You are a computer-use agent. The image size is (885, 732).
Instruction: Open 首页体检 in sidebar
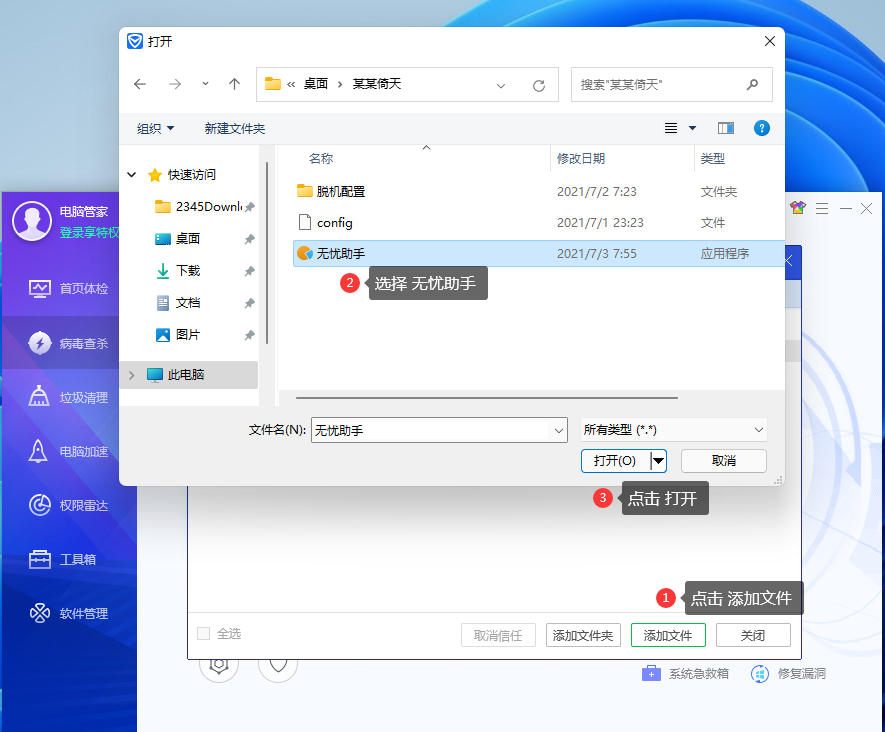point(68,289)
